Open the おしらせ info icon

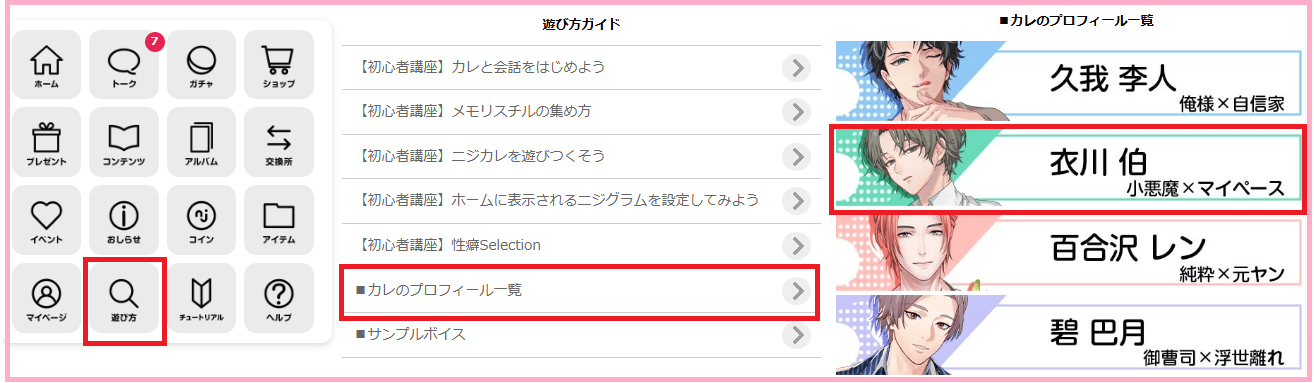(124, 220)
